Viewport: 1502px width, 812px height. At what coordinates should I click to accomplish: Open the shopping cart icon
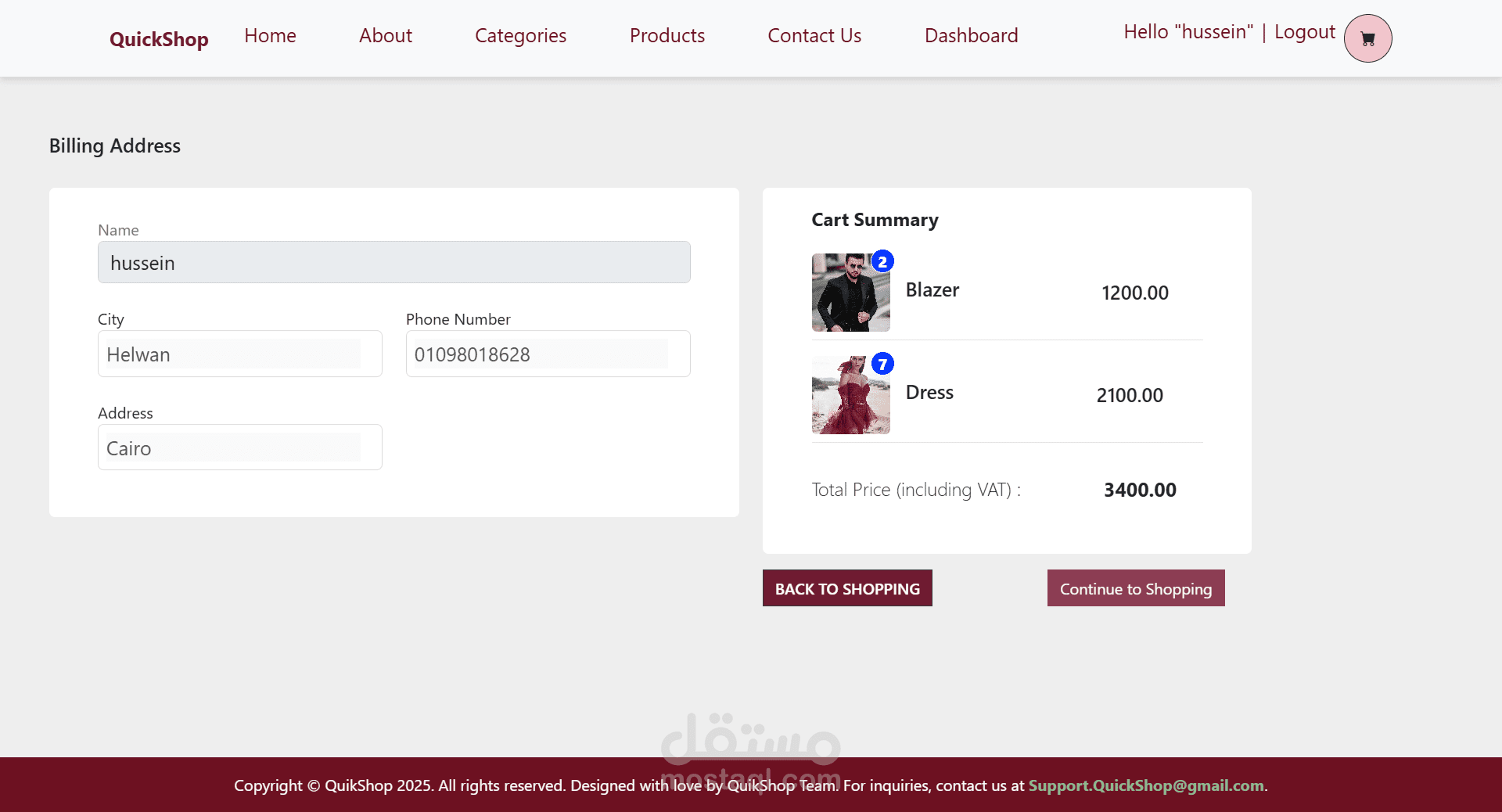tap(1367, 38)
